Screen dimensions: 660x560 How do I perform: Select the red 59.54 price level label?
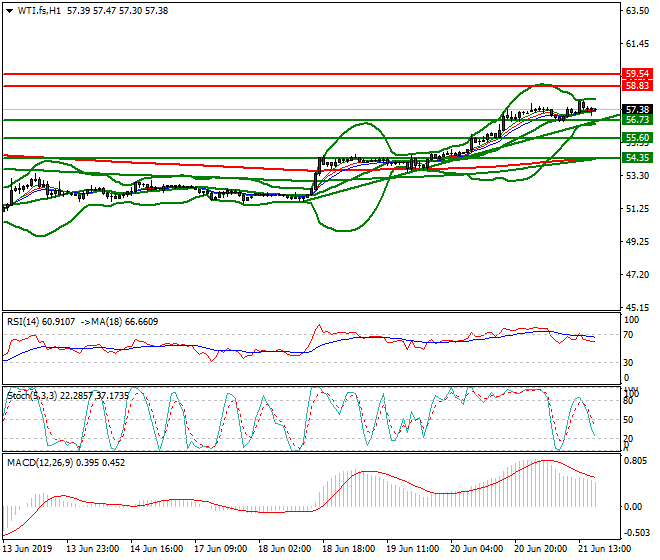coord(637,74)
